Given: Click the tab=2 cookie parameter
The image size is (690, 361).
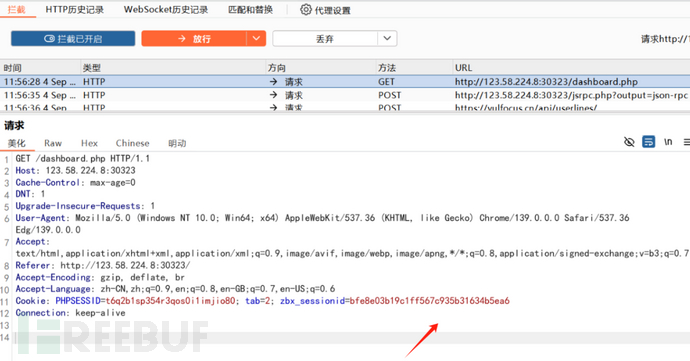Looking at the screenshot, I should point(259,301).
